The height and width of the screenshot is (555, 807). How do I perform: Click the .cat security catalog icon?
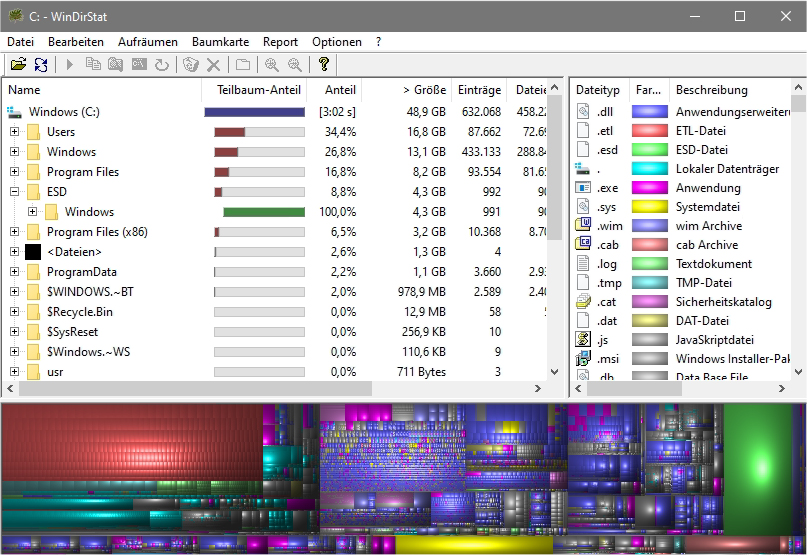(x=583, y=302)
